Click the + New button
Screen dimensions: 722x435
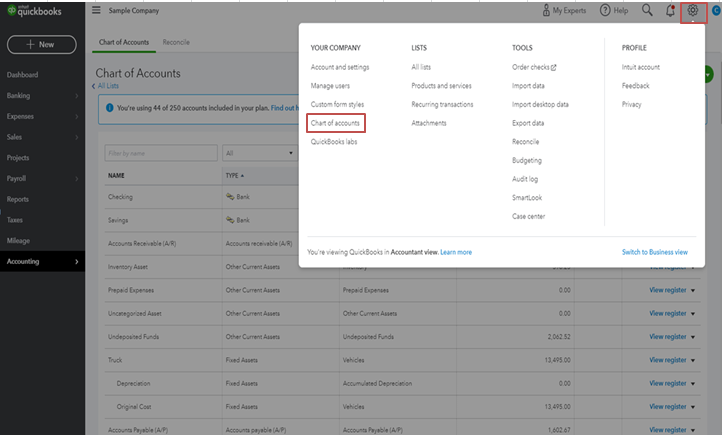click(x=41, y=45)
